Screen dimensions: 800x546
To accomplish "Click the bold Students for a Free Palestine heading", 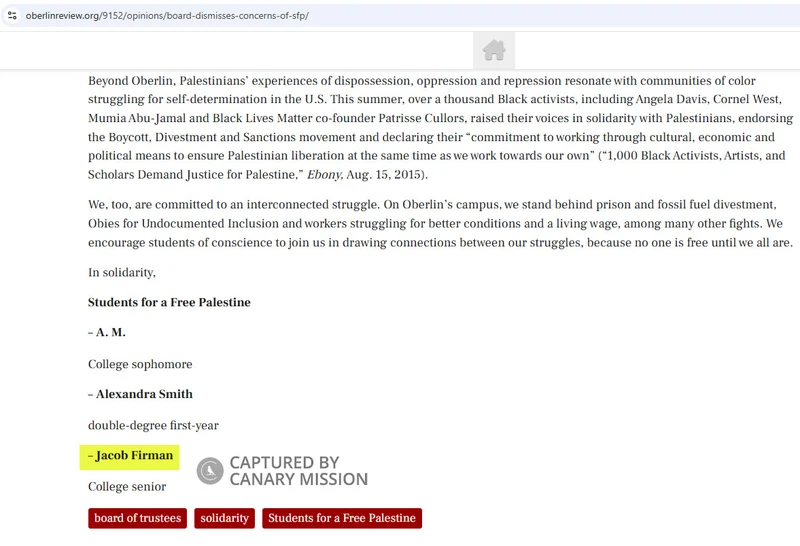I will tap(169, 302).
